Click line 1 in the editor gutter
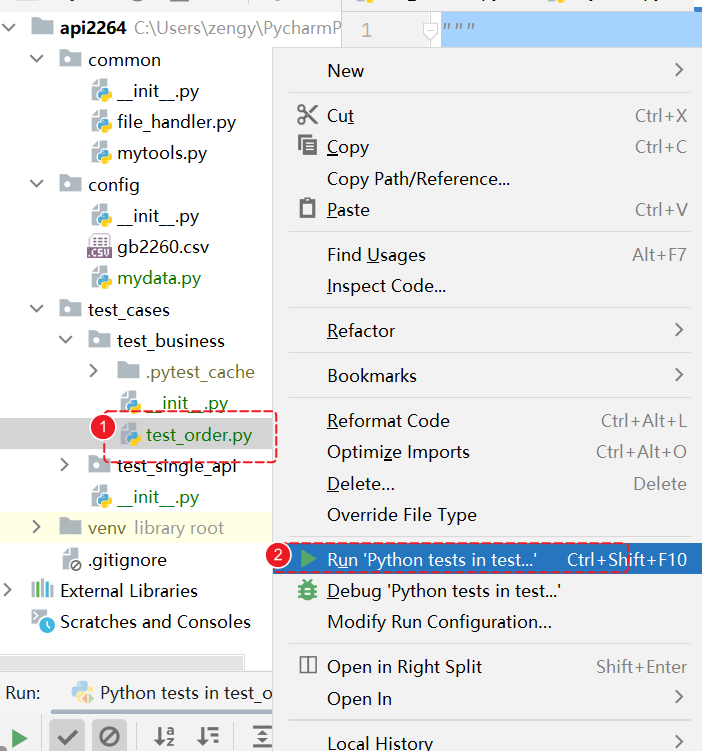 tap(366, 31)
